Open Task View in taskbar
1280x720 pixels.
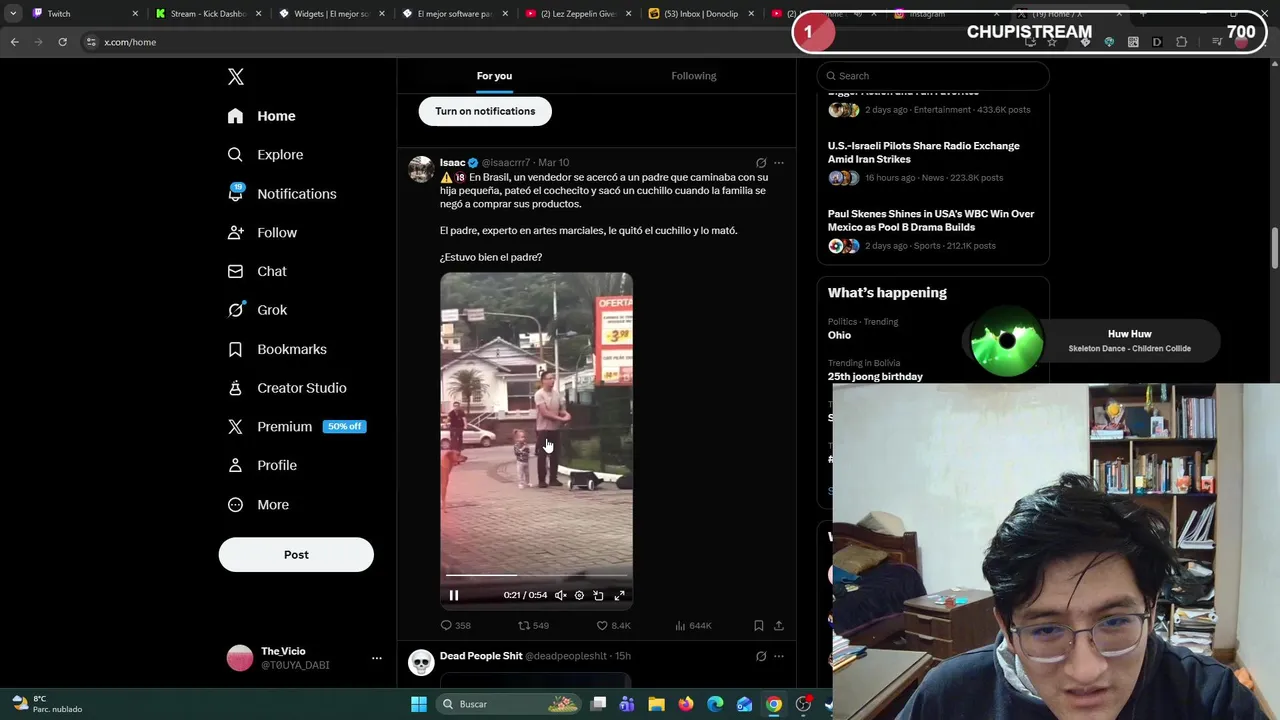(x=598, y=704)
